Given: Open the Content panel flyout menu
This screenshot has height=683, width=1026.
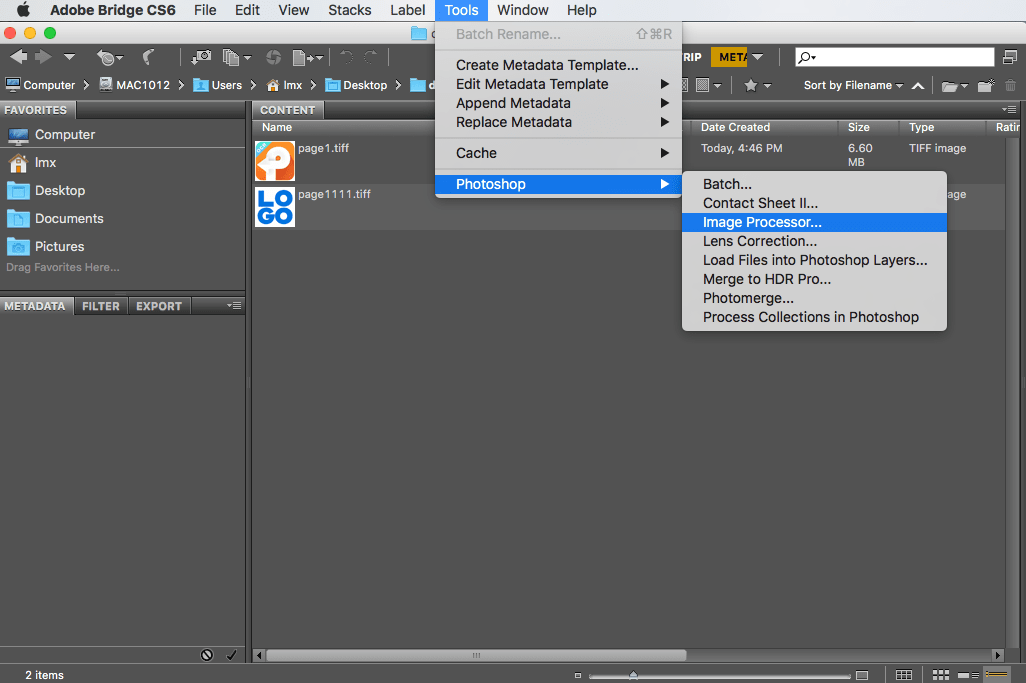Looking at the screenshot, I should (1009, 109).
